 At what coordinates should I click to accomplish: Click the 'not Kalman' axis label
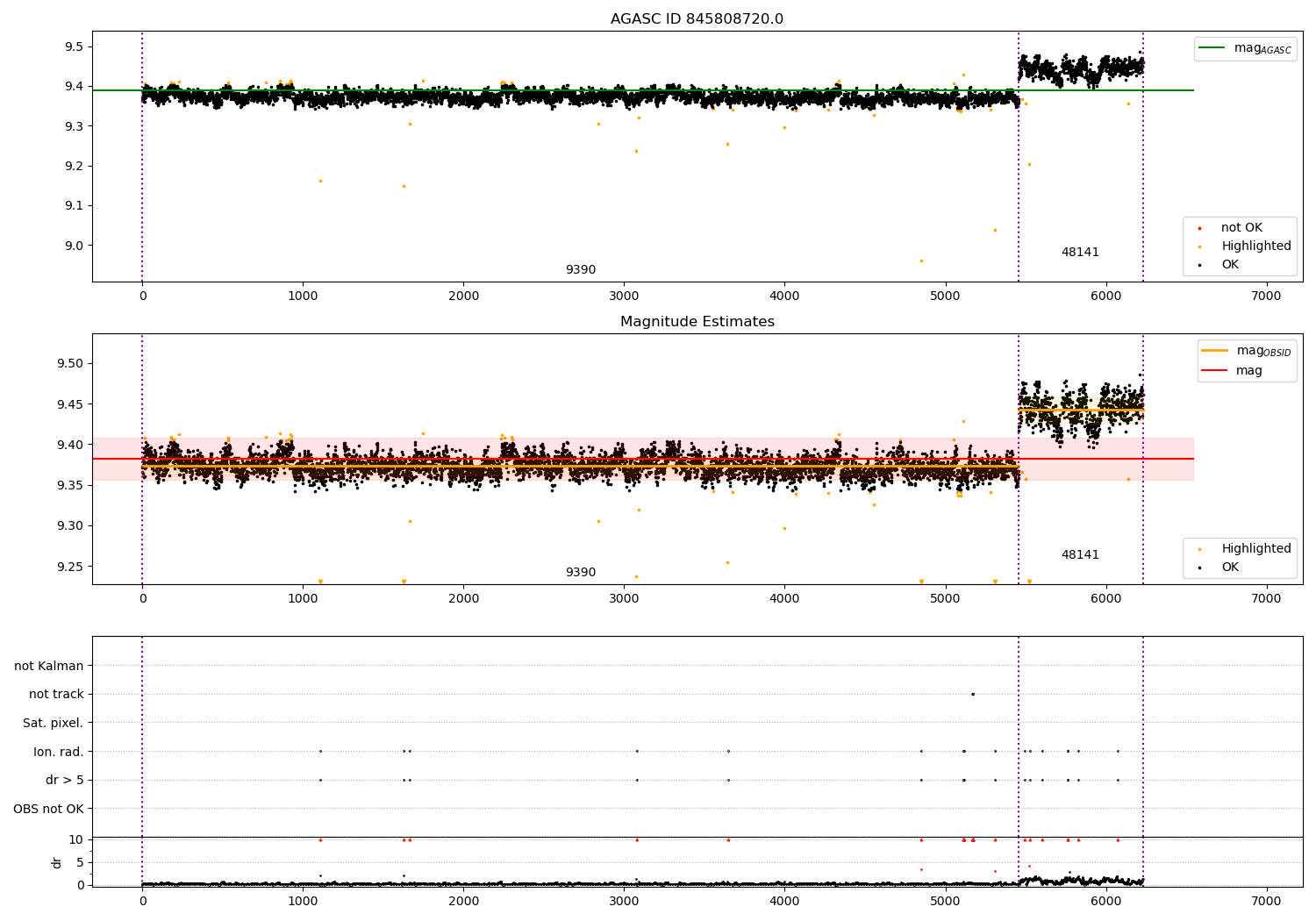pos(48,667)
